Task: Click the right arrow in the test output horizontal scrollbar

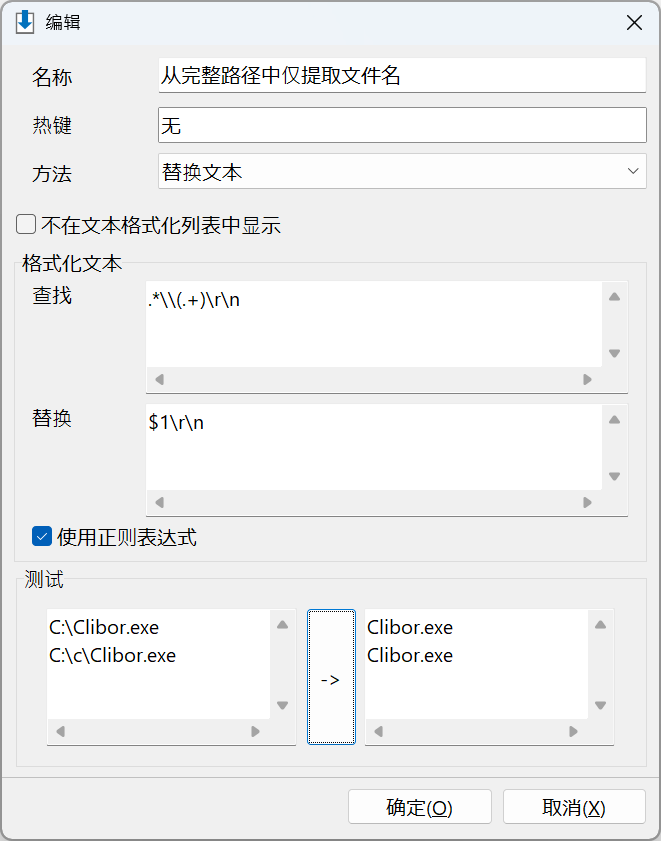Action: coord(574,732)
